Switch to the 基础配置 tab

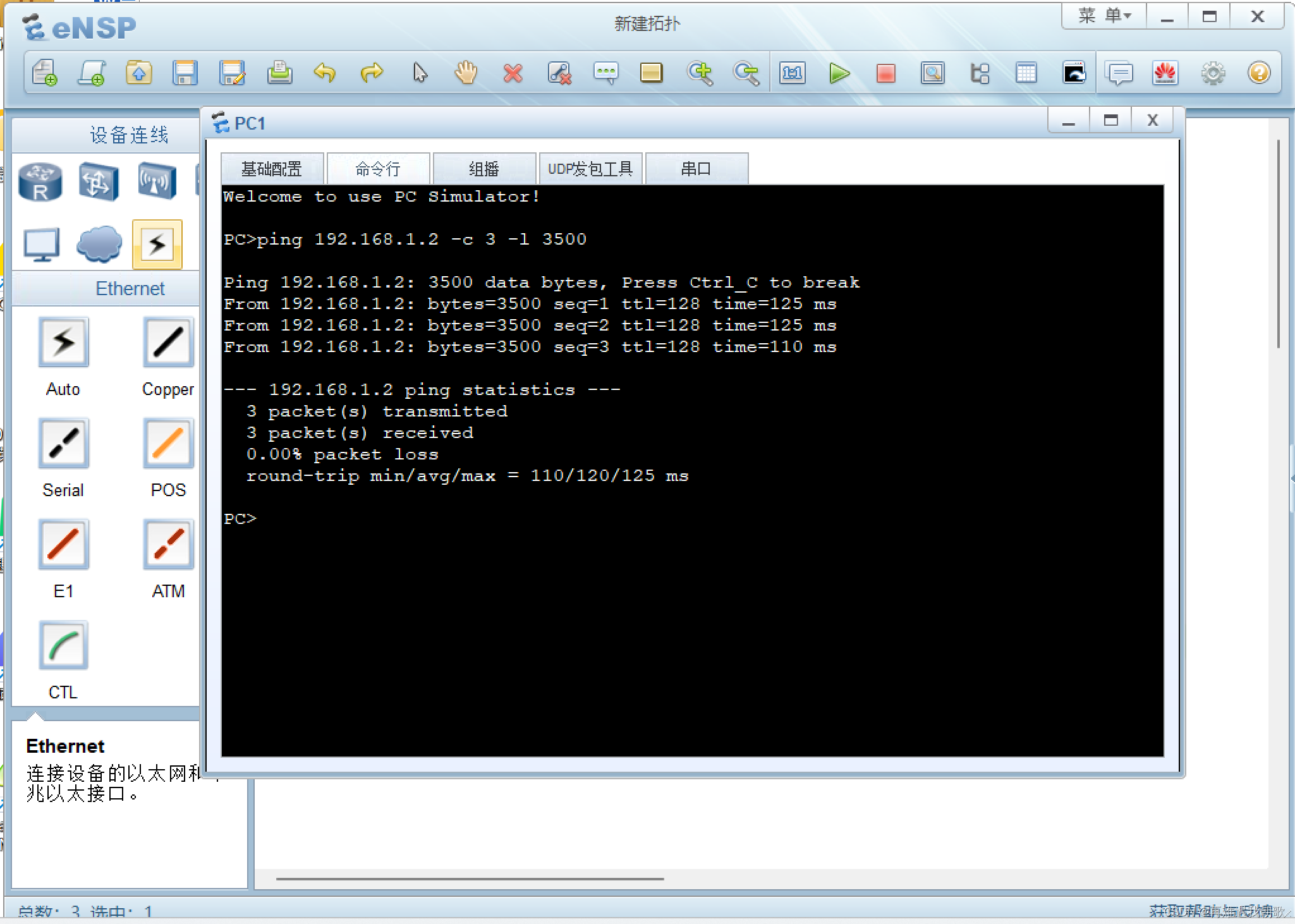tap(272, 169)
